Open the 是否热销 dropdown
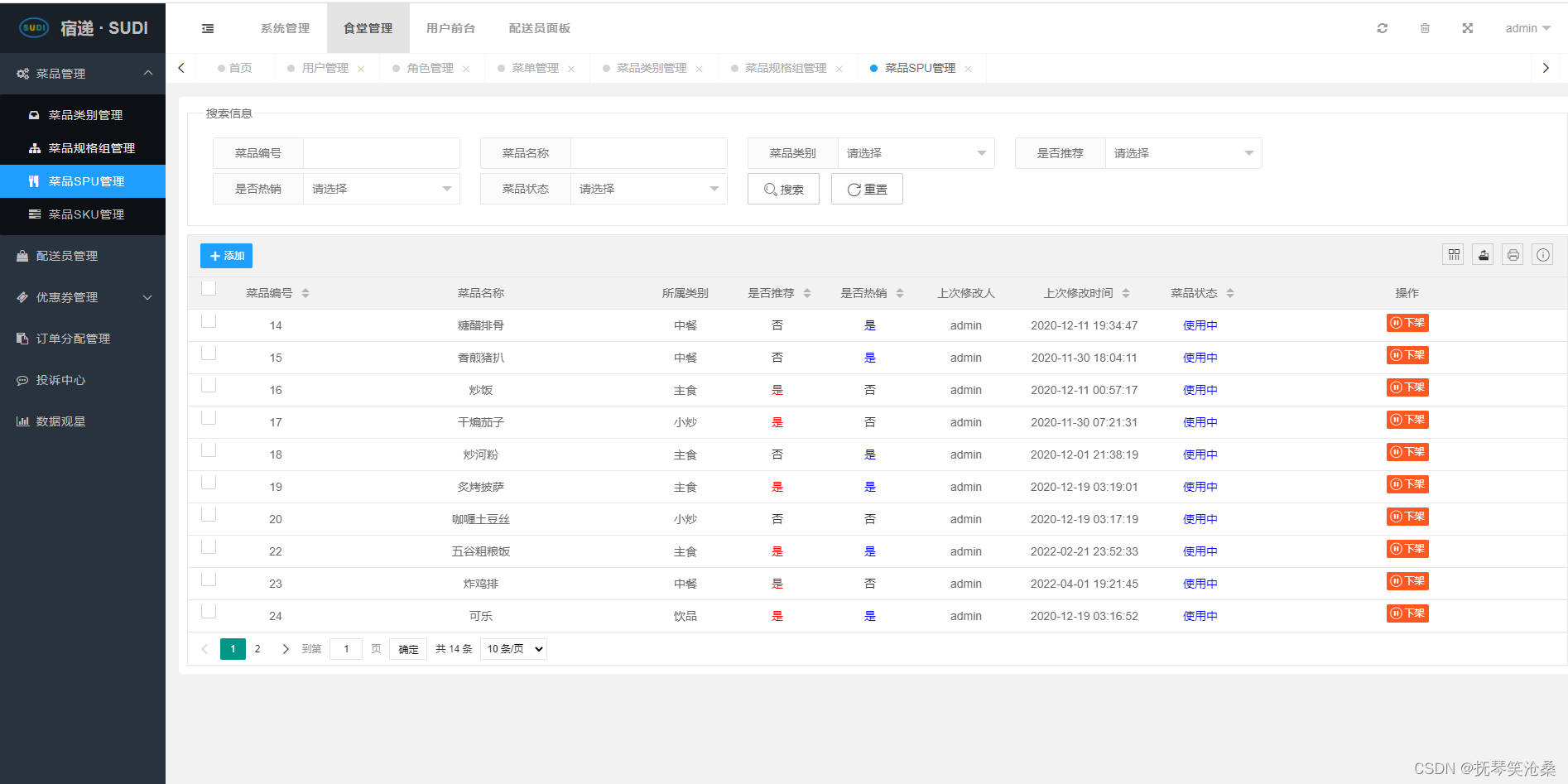This screenshot has width=1568, height=784. pyautogui.click(x=381, y=189)
